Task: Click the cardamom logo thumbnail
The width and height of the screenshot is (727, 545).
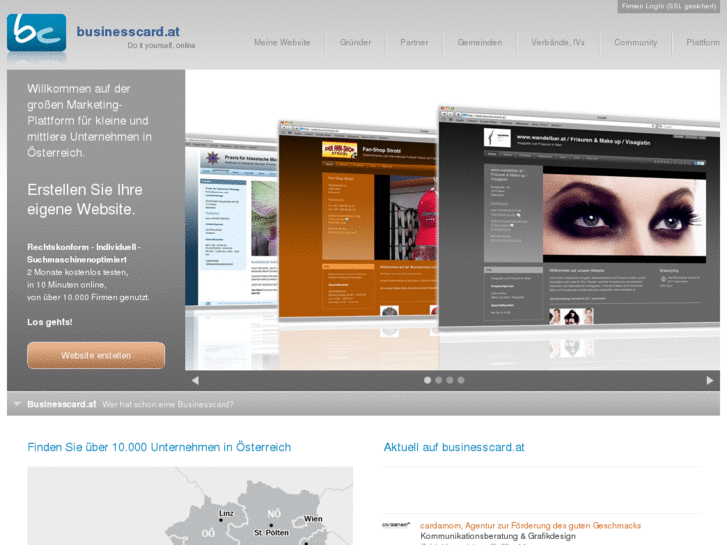Action: click(396, 525)
